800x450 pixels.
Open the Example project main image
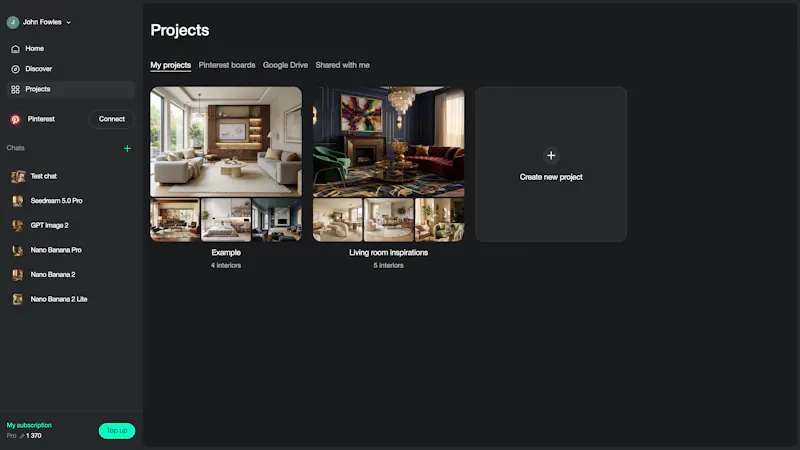[226, 141]
